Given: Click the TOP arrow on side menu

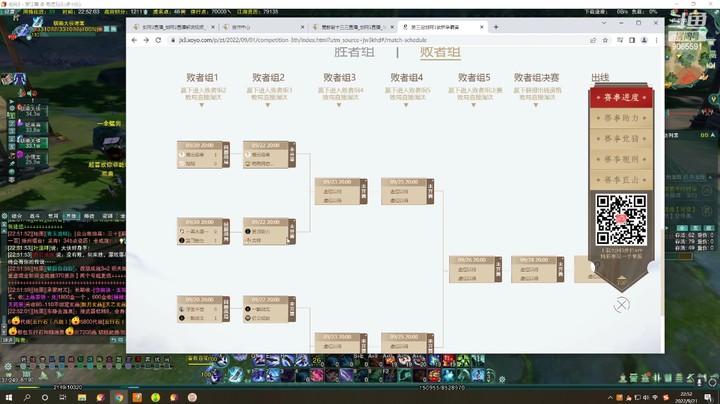Looking at the screenshot, I should [x=621, y=280].
